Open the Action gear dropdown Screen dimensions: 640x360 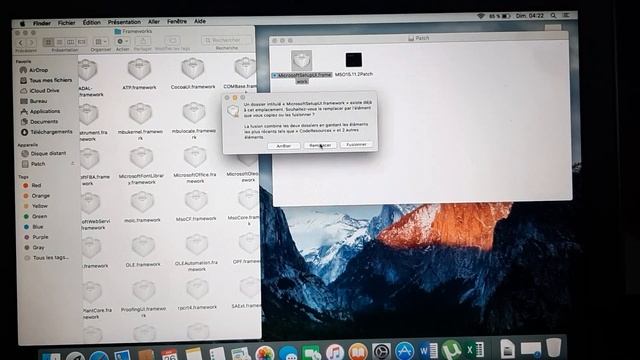122,41
